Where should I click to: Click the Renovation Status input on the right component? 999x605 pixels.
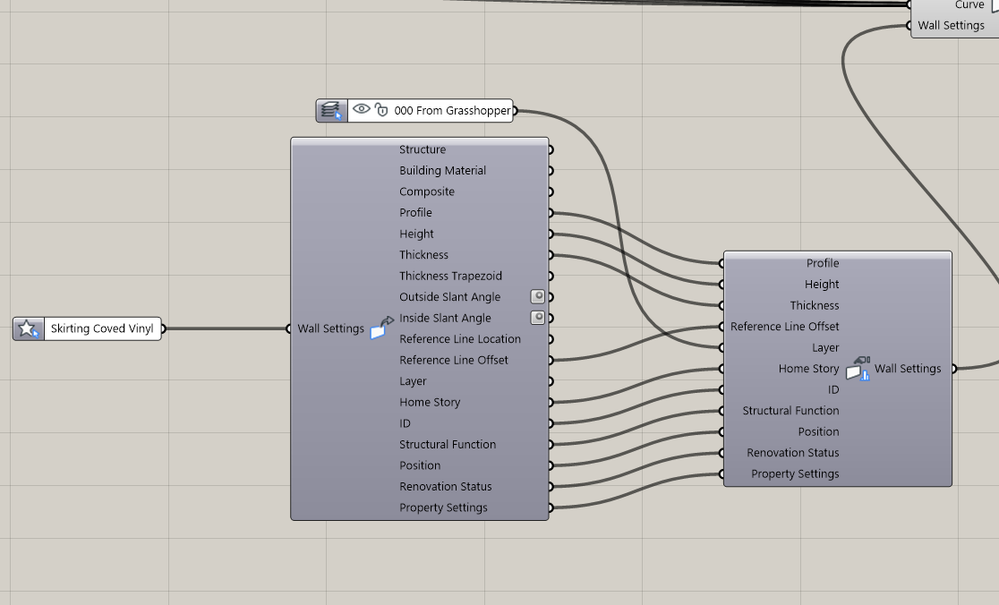click(722, 452)
